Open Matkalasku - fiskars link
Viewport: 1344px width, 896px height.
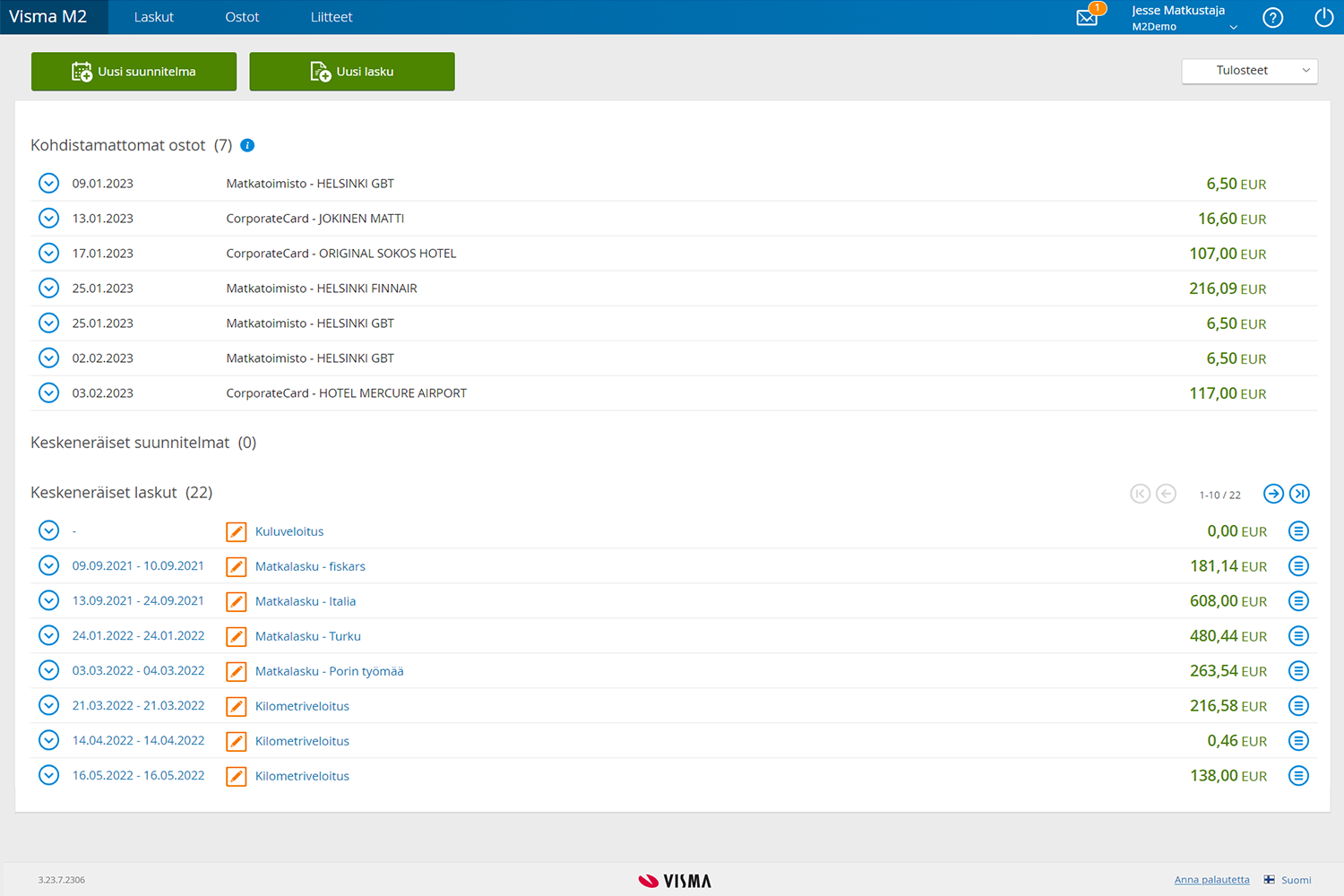pyautogui.click(x=310, y=566)
